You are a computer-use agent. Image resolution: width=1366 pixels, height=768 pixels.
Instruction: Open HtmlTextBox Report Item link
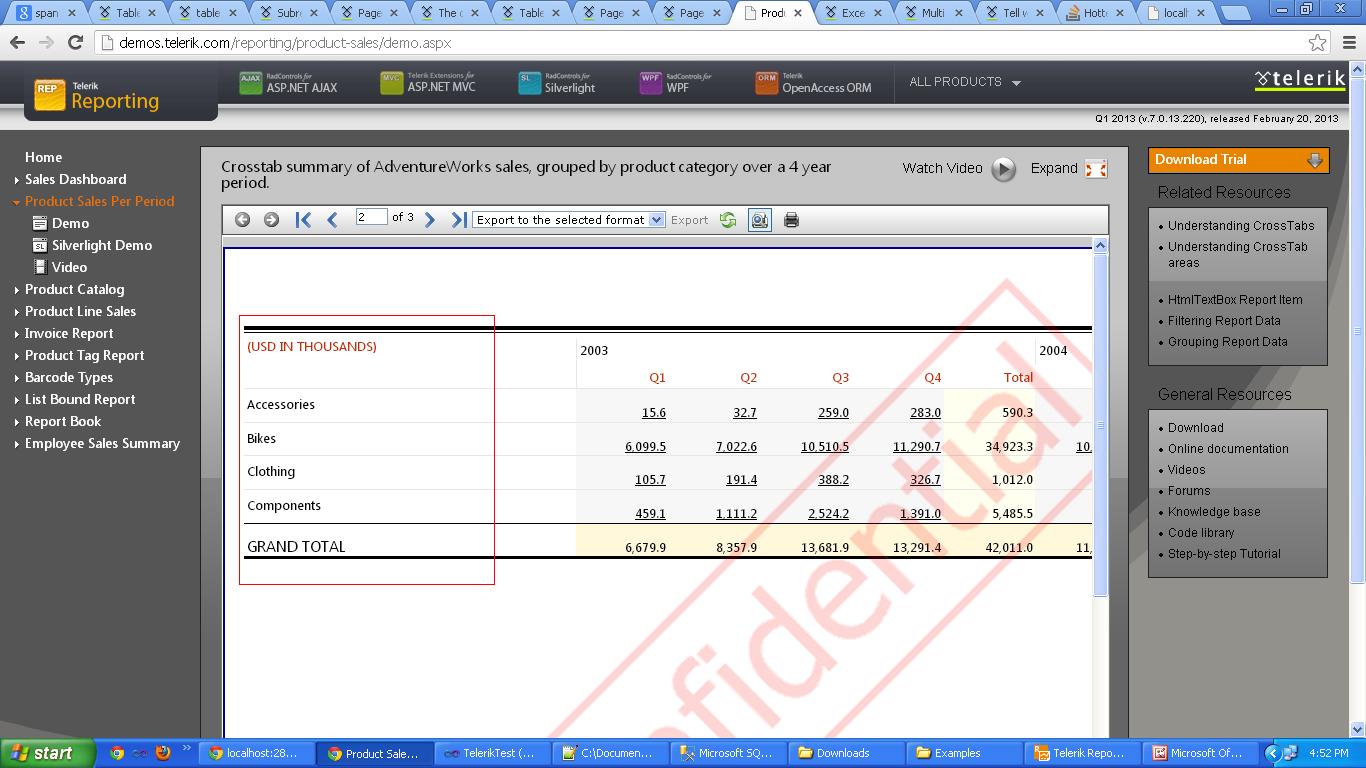pyautogui.click(x=1235, y=300)
